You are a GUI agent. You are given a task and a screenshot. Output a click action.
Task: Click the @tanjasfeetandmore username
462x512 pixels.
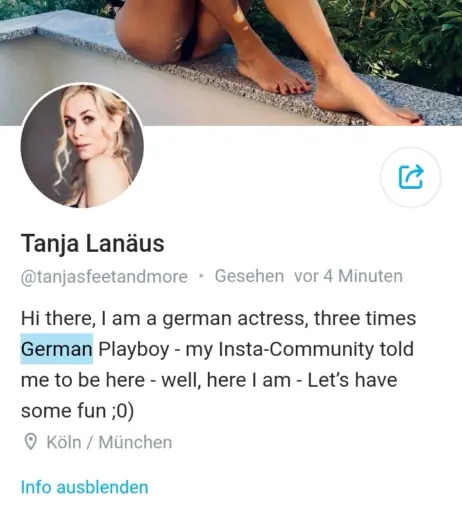pyautogui.click(x=104, y=277)
